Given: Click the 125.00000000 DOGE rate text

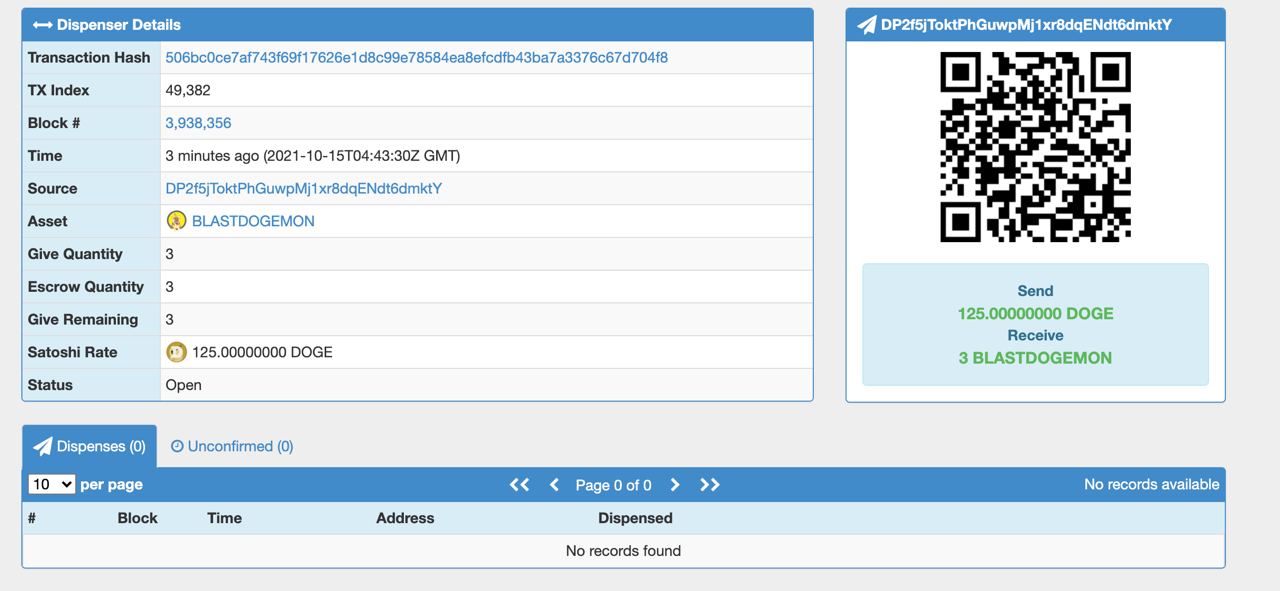Looking at the screenshot, I should point(262,352).
